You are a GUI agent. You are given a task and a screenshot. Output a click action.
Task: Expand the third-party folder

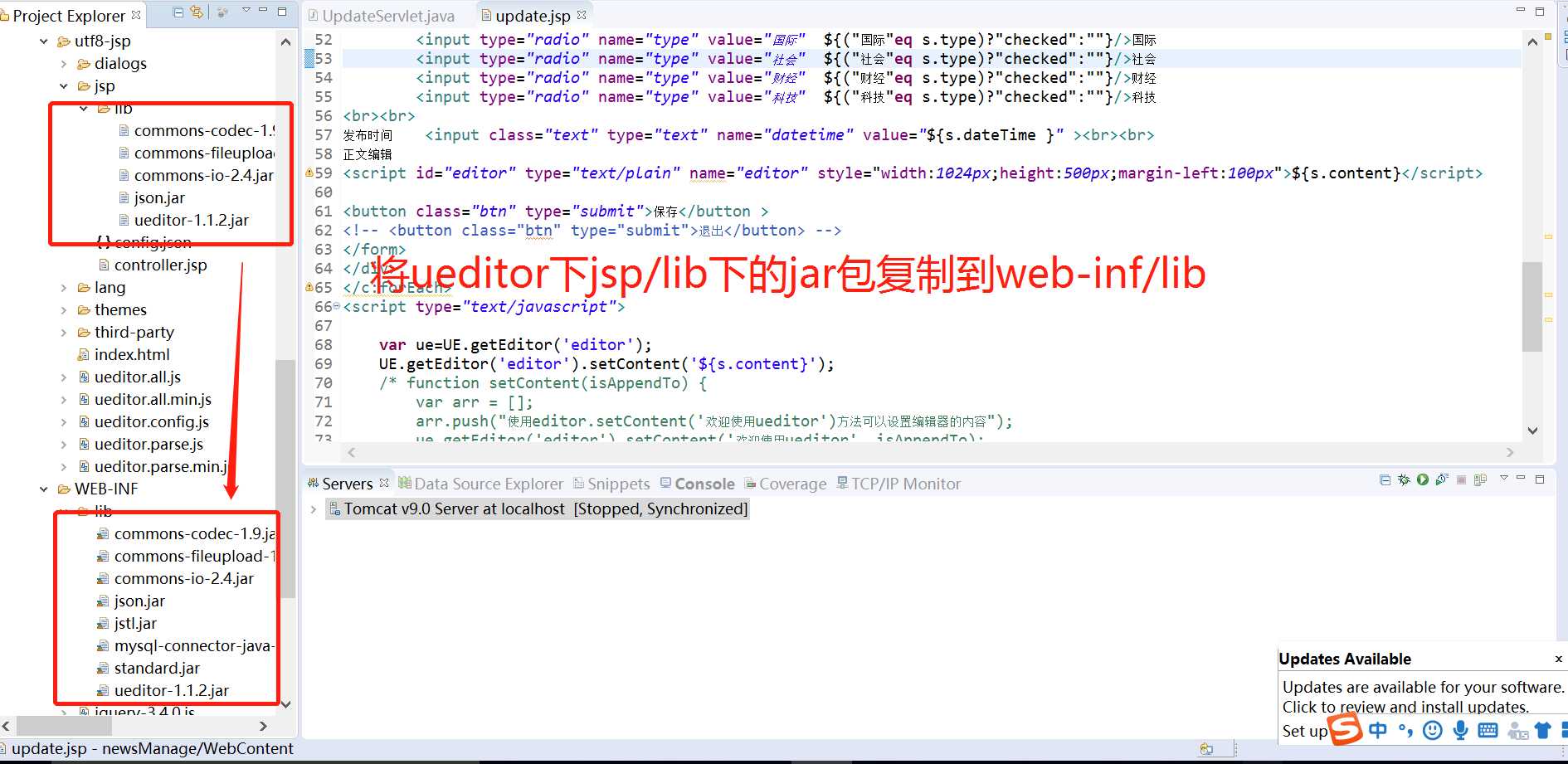[64, 332]
